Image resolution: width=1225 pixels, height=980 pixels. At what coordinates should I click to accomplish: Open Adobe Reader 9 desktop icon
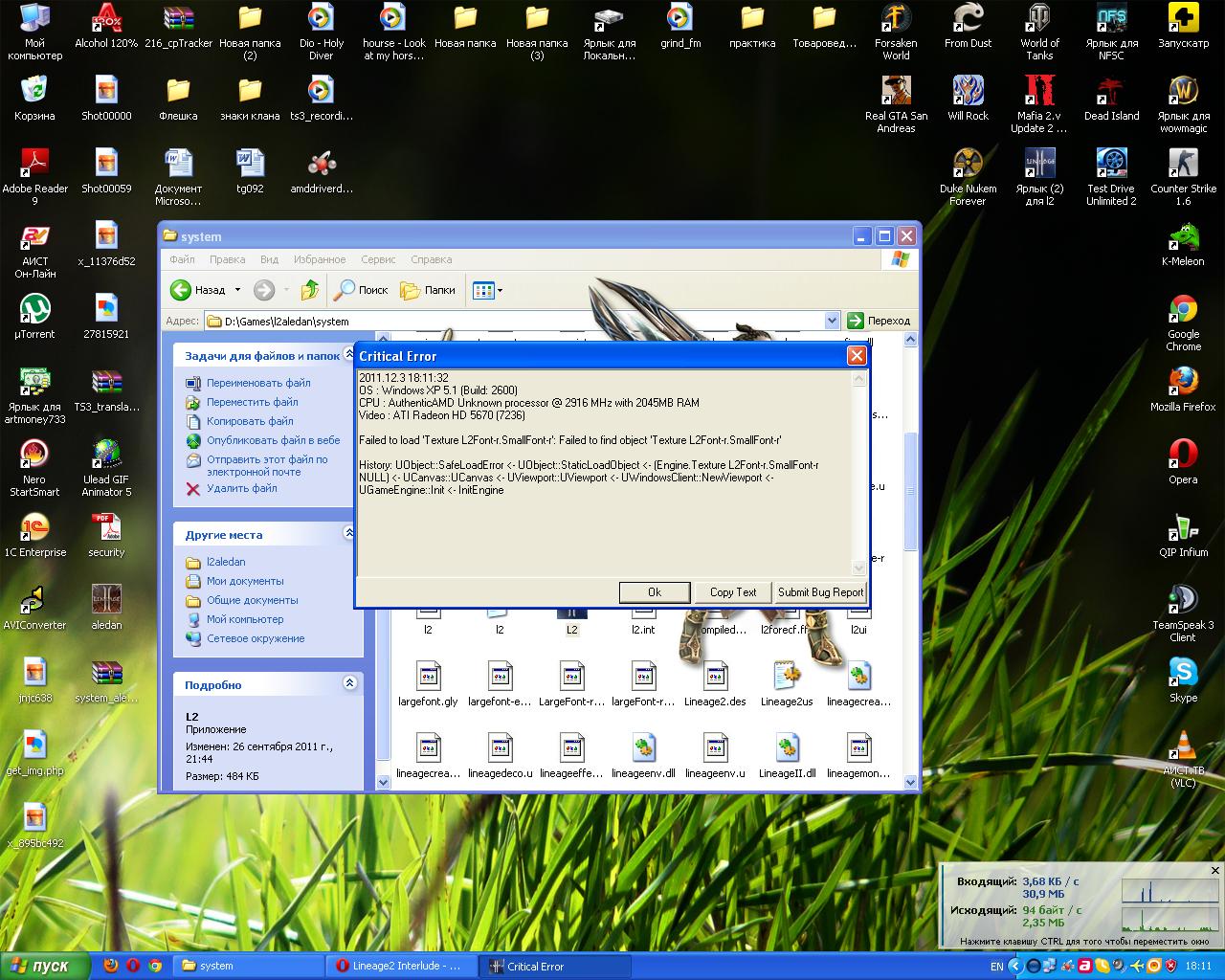(35, 177)
